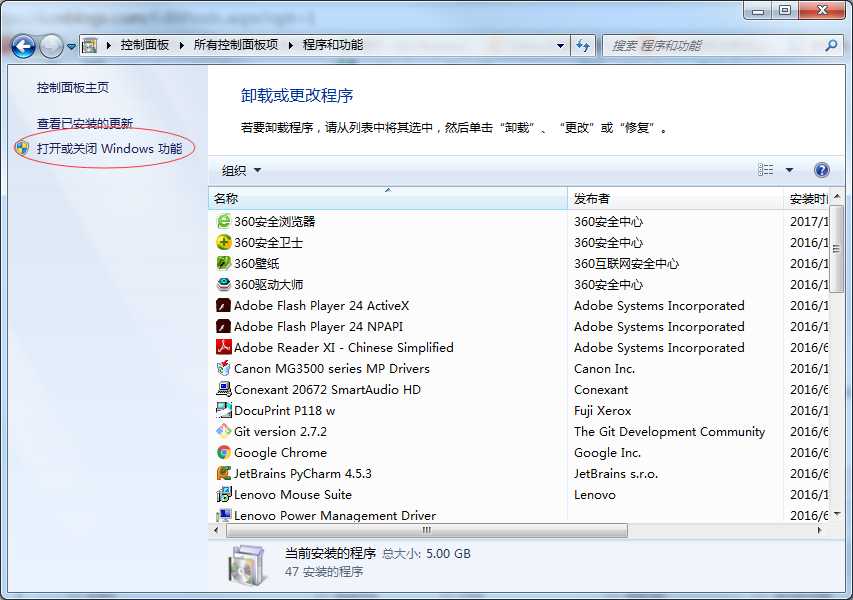Viewport: 853px width, 600px height.
Task: Click the change view icon button
Action: [x=765, y=170]
